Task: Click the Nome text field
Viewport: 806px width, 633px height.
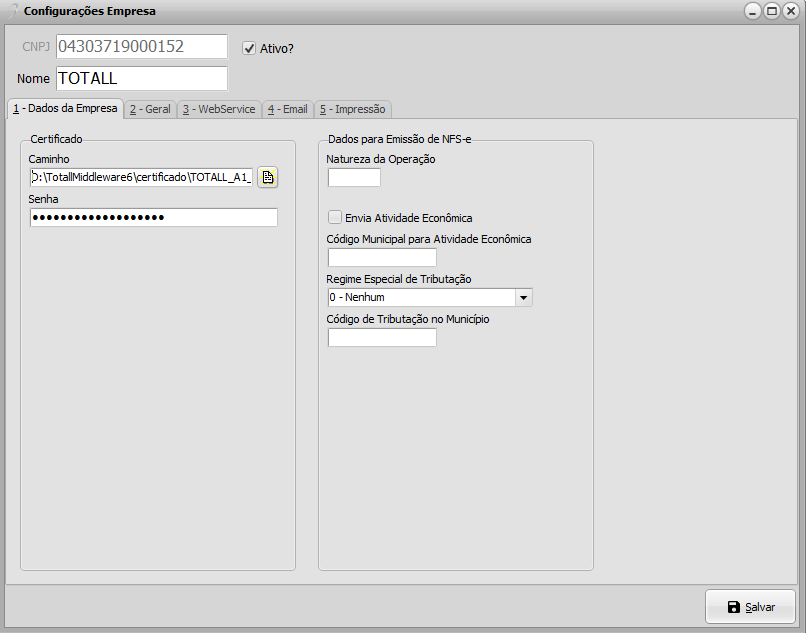Action: (x=141, y=78)
